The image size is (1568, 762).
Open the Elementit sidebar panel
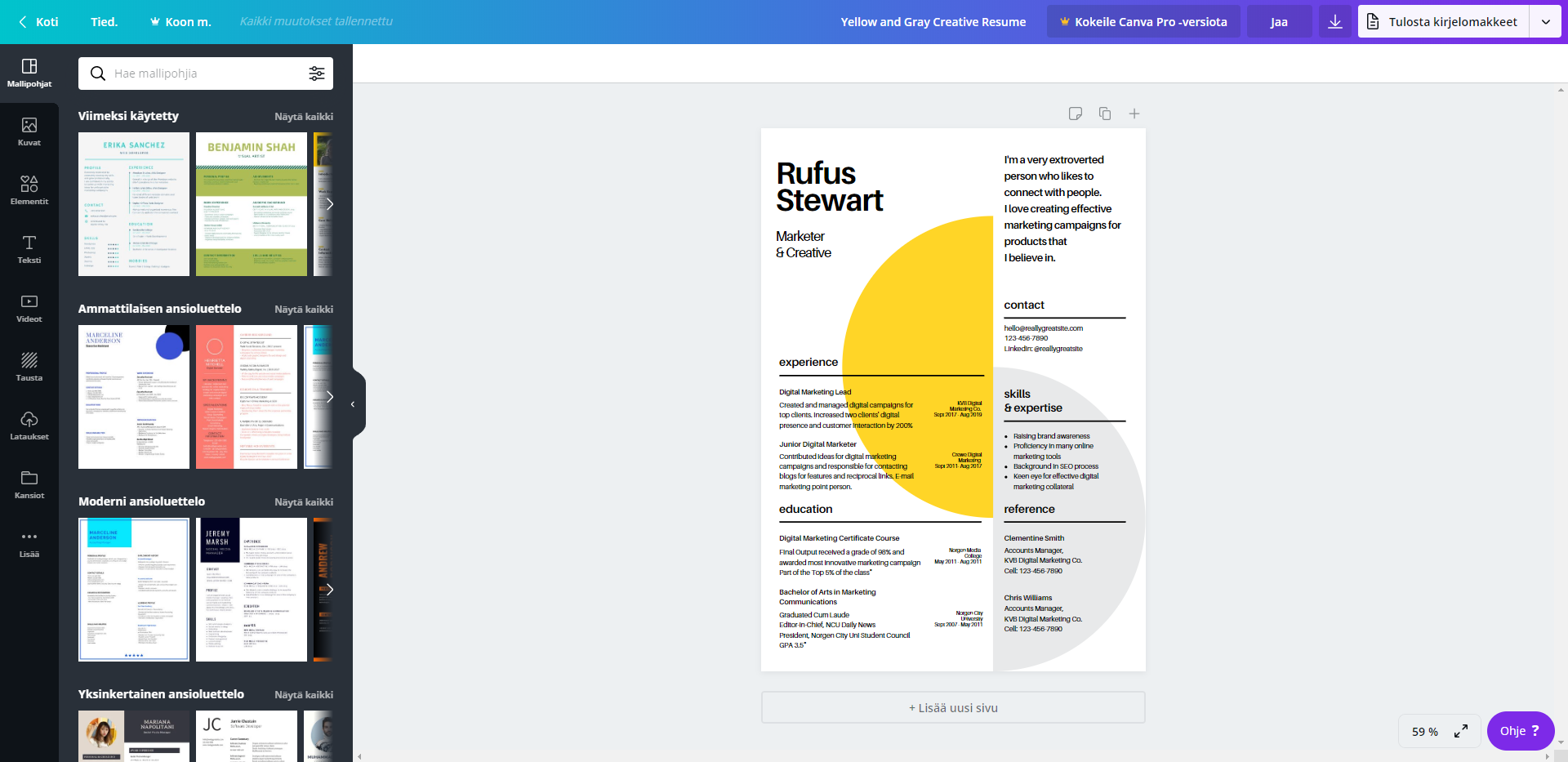[x=29, y=190]
